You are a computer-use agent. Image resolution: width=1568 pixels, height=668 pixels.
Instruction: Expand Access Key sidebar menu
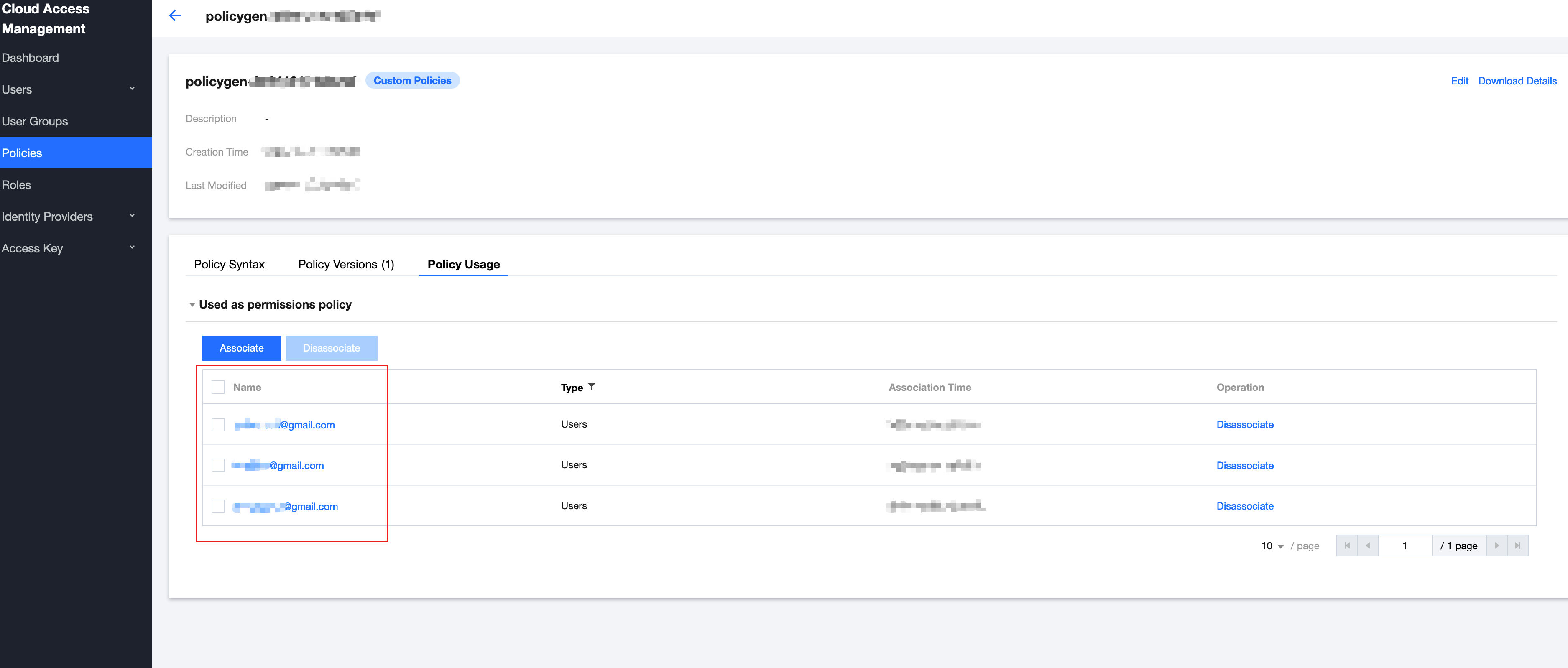click(132, 247)
